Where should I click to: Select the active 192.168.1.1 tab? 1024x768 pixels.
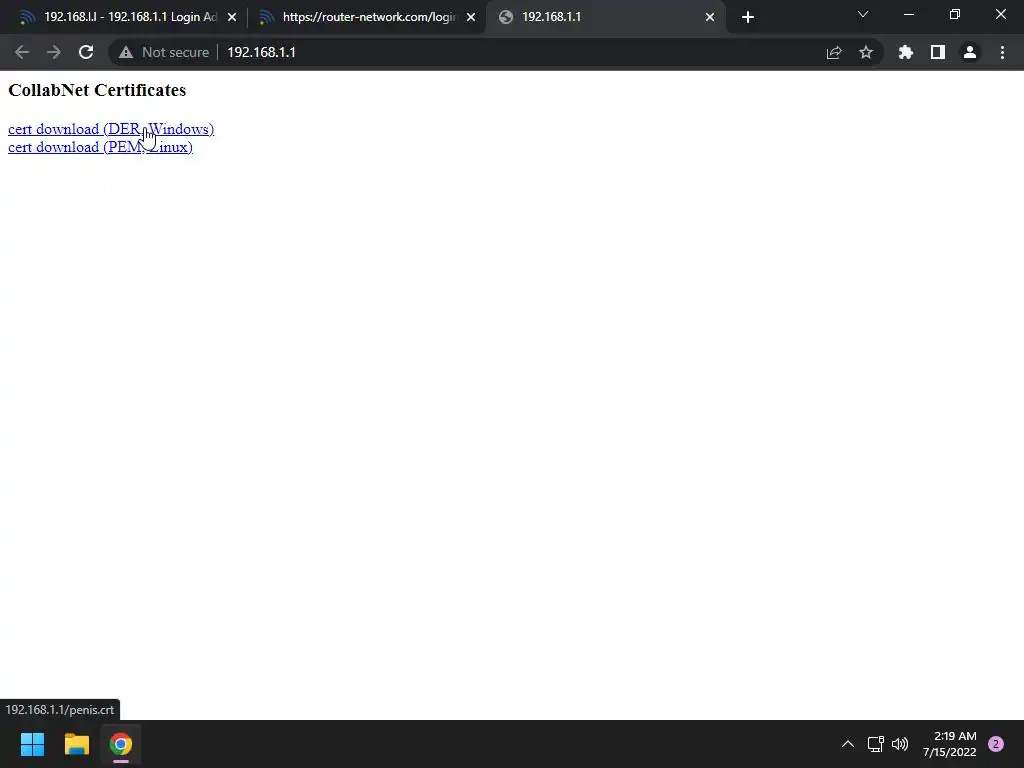coord(604,17)
